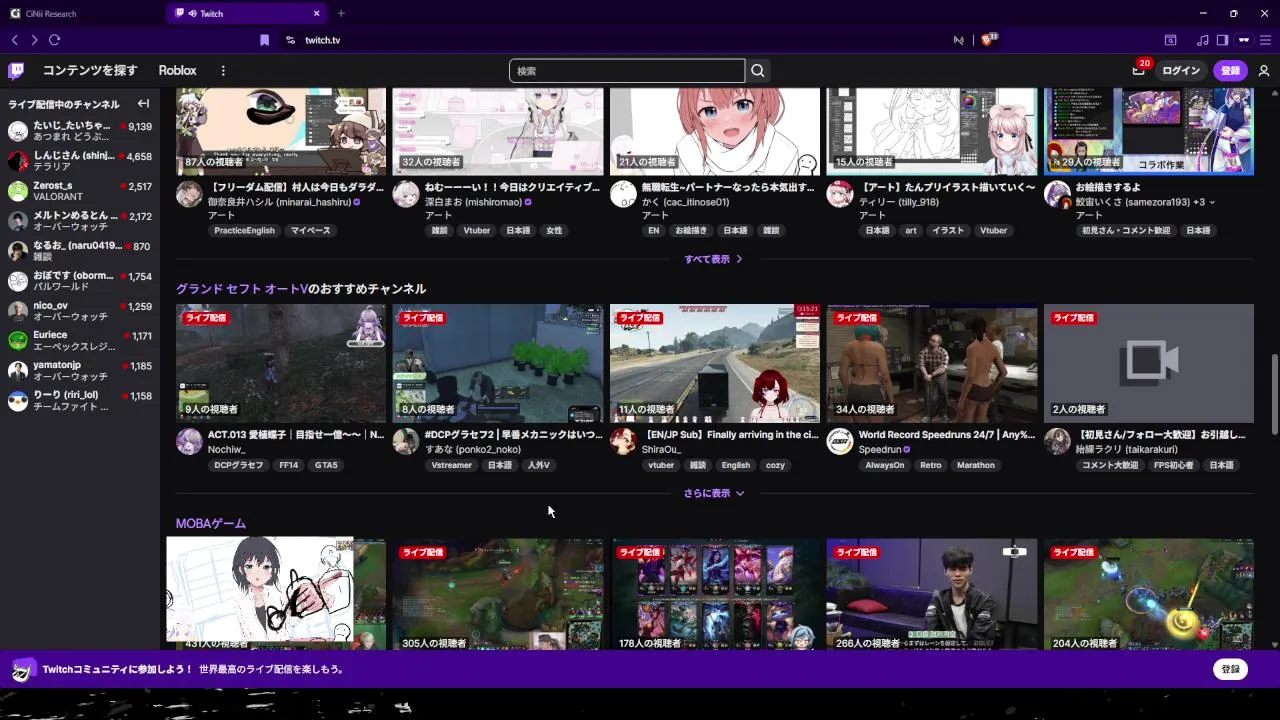
Task: Click the header 登録 sign-up button
Action: pos(1231,71)
